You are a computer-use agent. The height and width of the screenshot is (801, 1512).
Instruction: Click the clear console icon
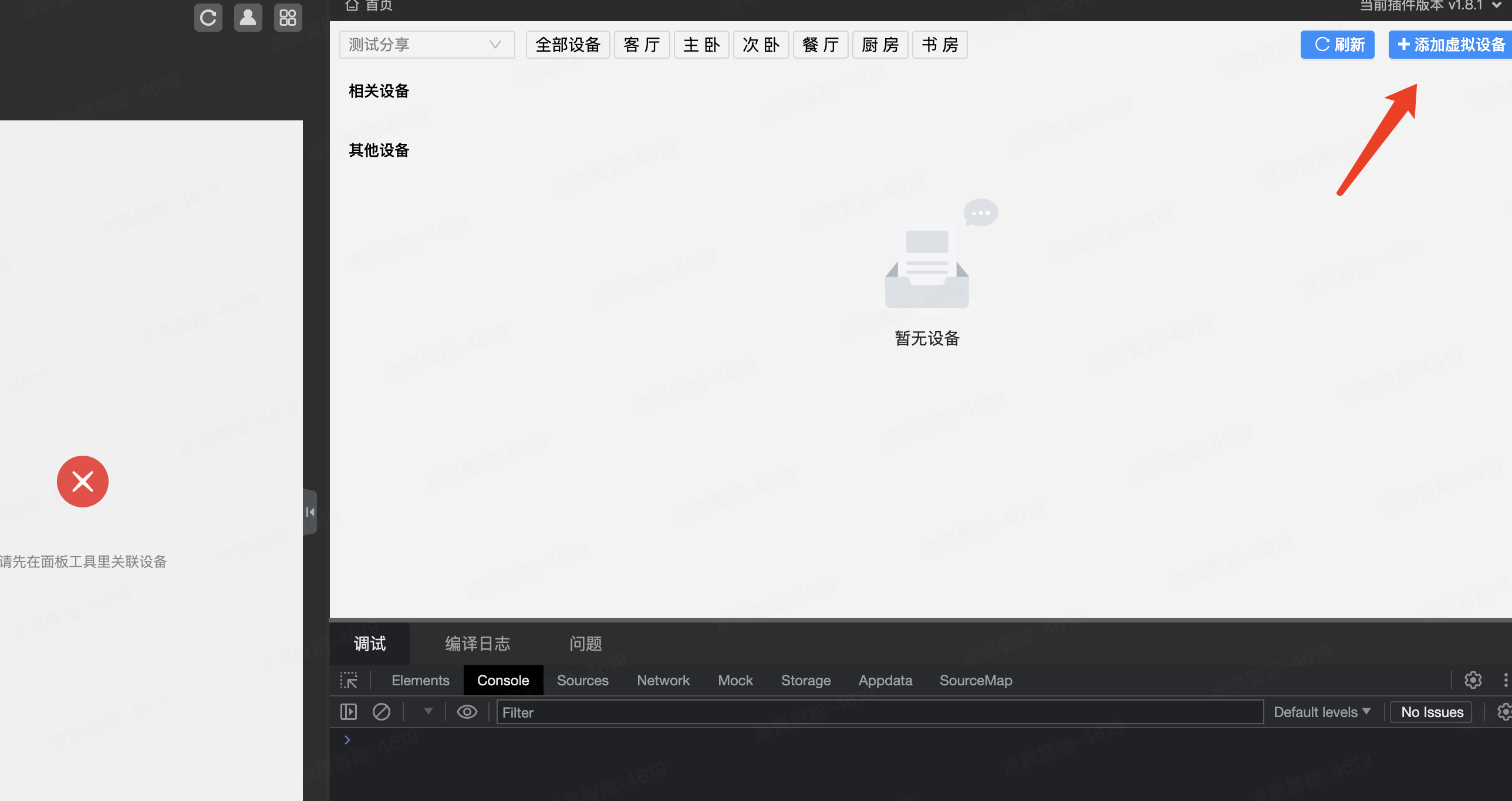tap(381, 712)
